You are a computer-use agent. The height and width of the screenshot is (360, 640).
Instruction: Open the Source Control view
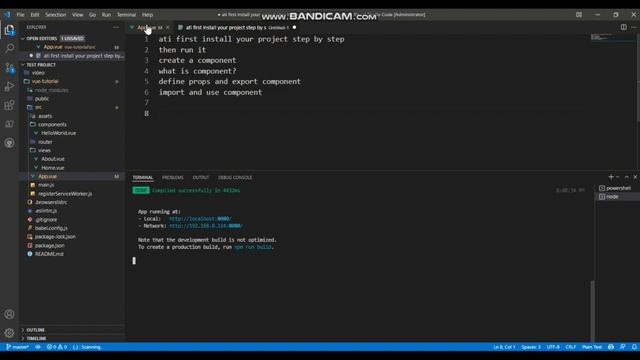(9, 67)
